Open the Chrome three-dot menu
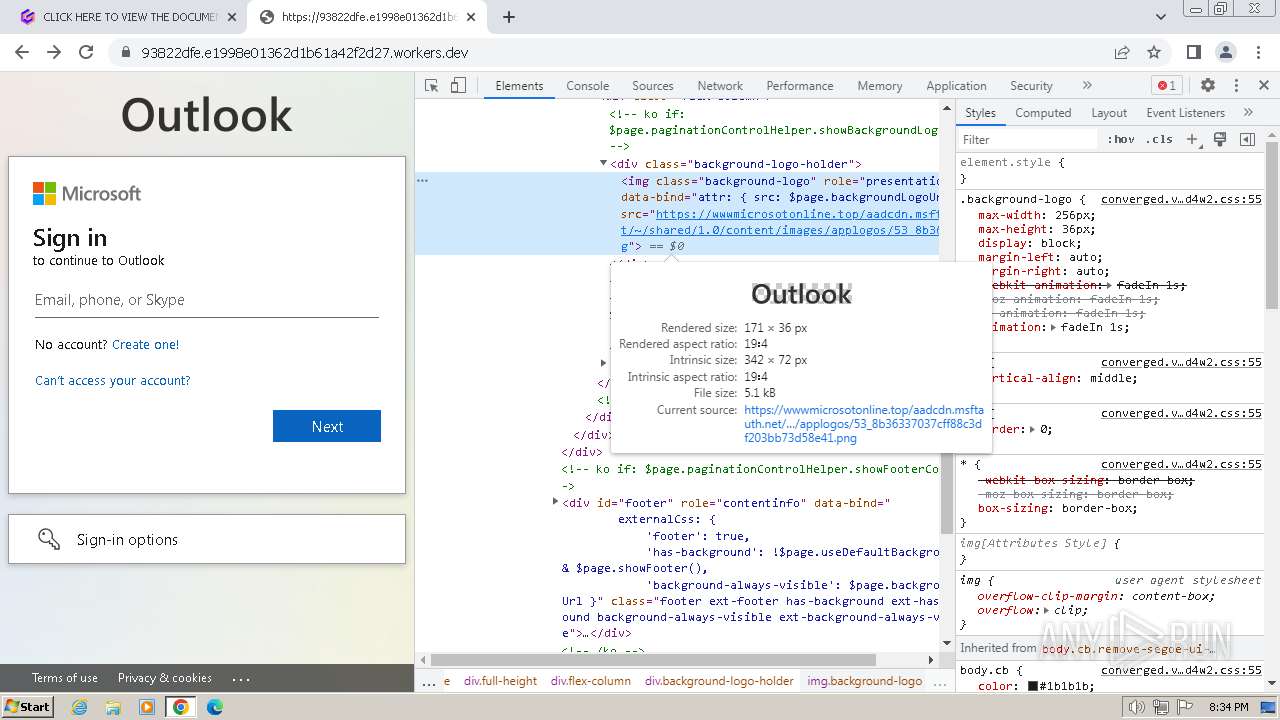Screen dimensions: 1280x720 pos(1258,52)
